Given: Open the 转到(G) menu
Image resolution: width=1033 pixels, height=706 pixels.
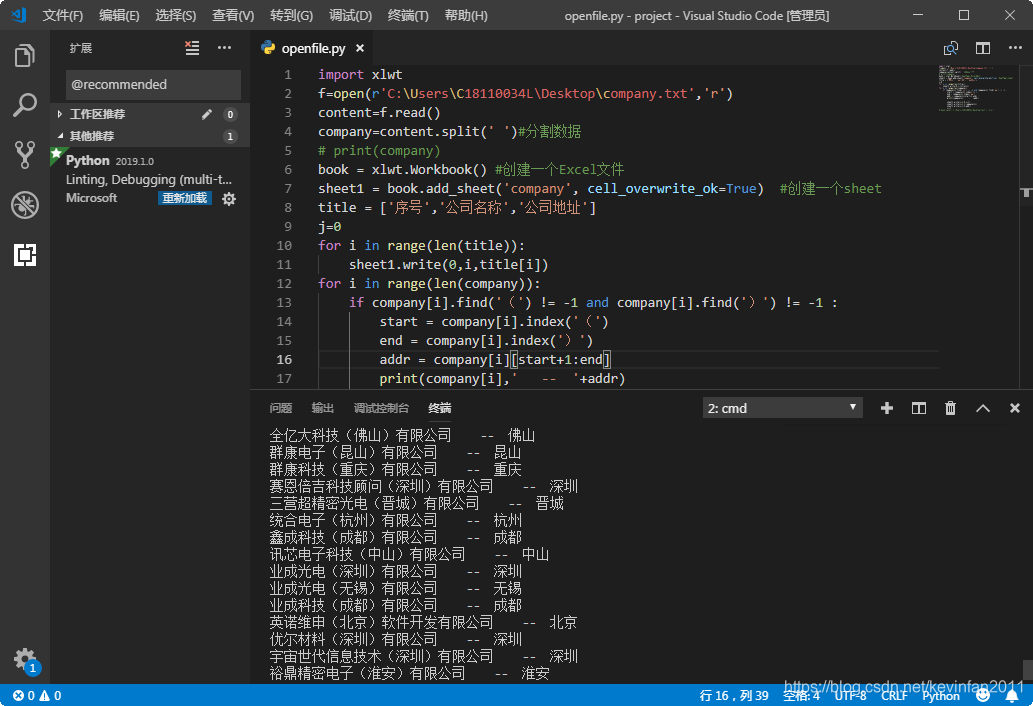Looking at the screenshot, I should click(291, 15).
